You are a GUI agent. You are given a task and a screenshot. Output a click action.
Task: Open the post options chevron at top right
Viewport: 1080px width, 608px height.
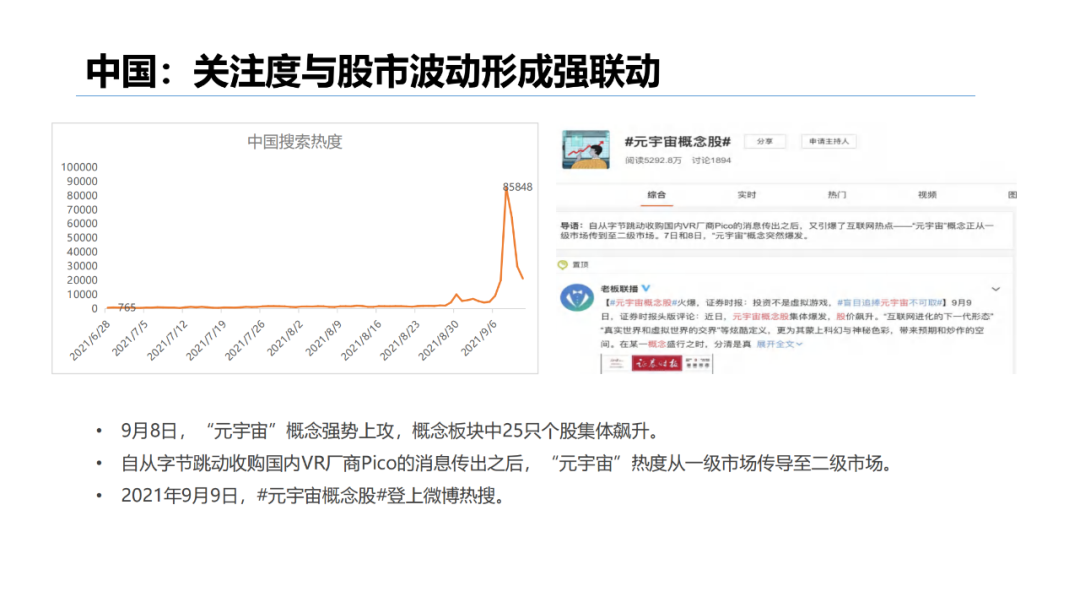tap(996, 288)
